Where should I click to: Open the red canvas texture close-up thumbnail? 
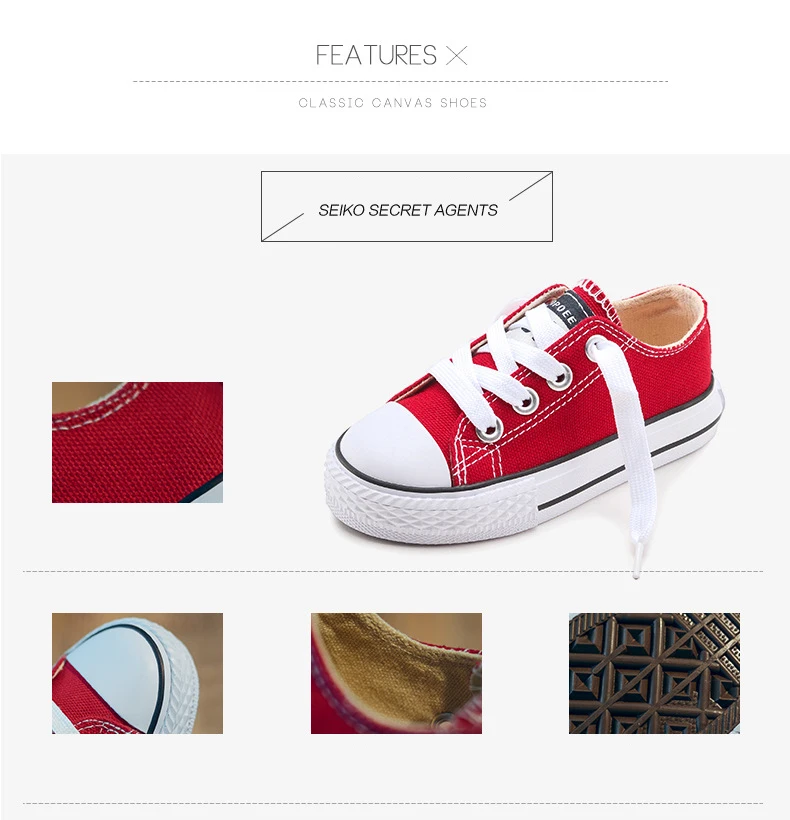(138, 442)
